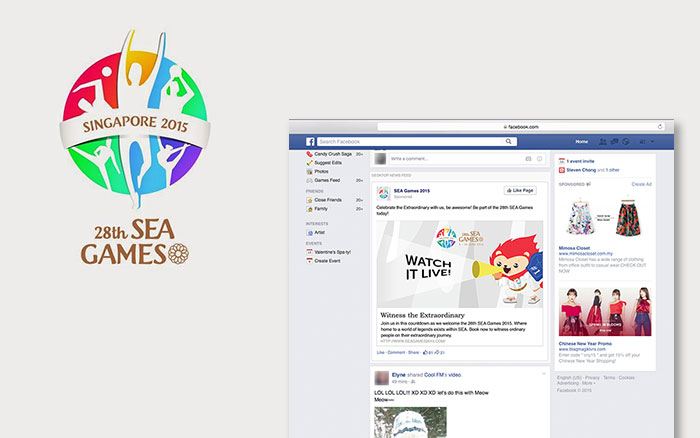Expand options arrow on Elyne's post
This screenshot has width=700, height=438.
543,373
